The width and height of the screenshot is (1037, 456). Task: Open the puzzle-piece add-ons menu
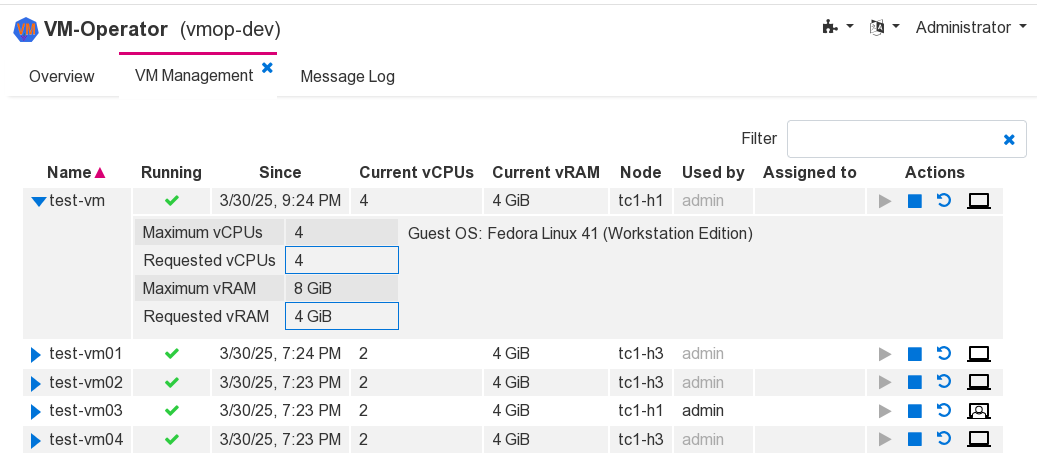pyautogui.click(x=837, y=28)
